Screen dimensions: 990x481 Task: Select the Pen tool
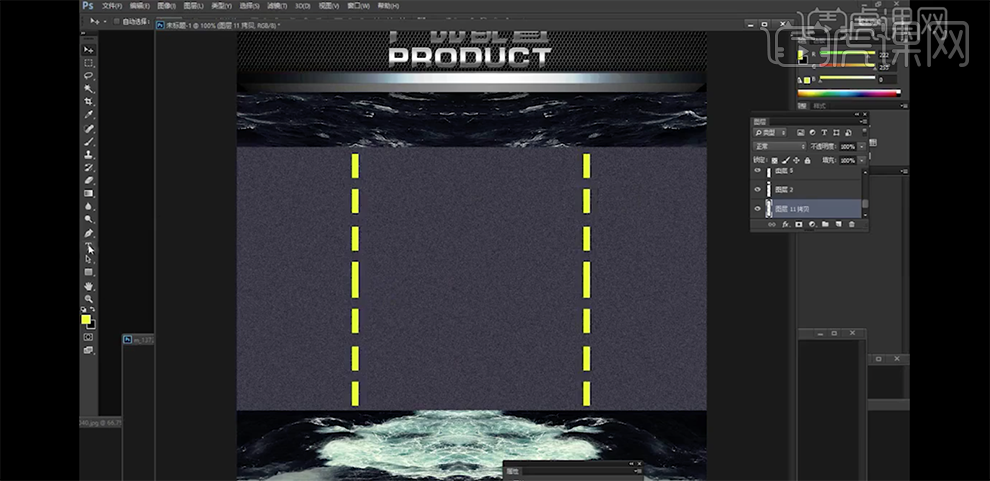tap(89, 234)
